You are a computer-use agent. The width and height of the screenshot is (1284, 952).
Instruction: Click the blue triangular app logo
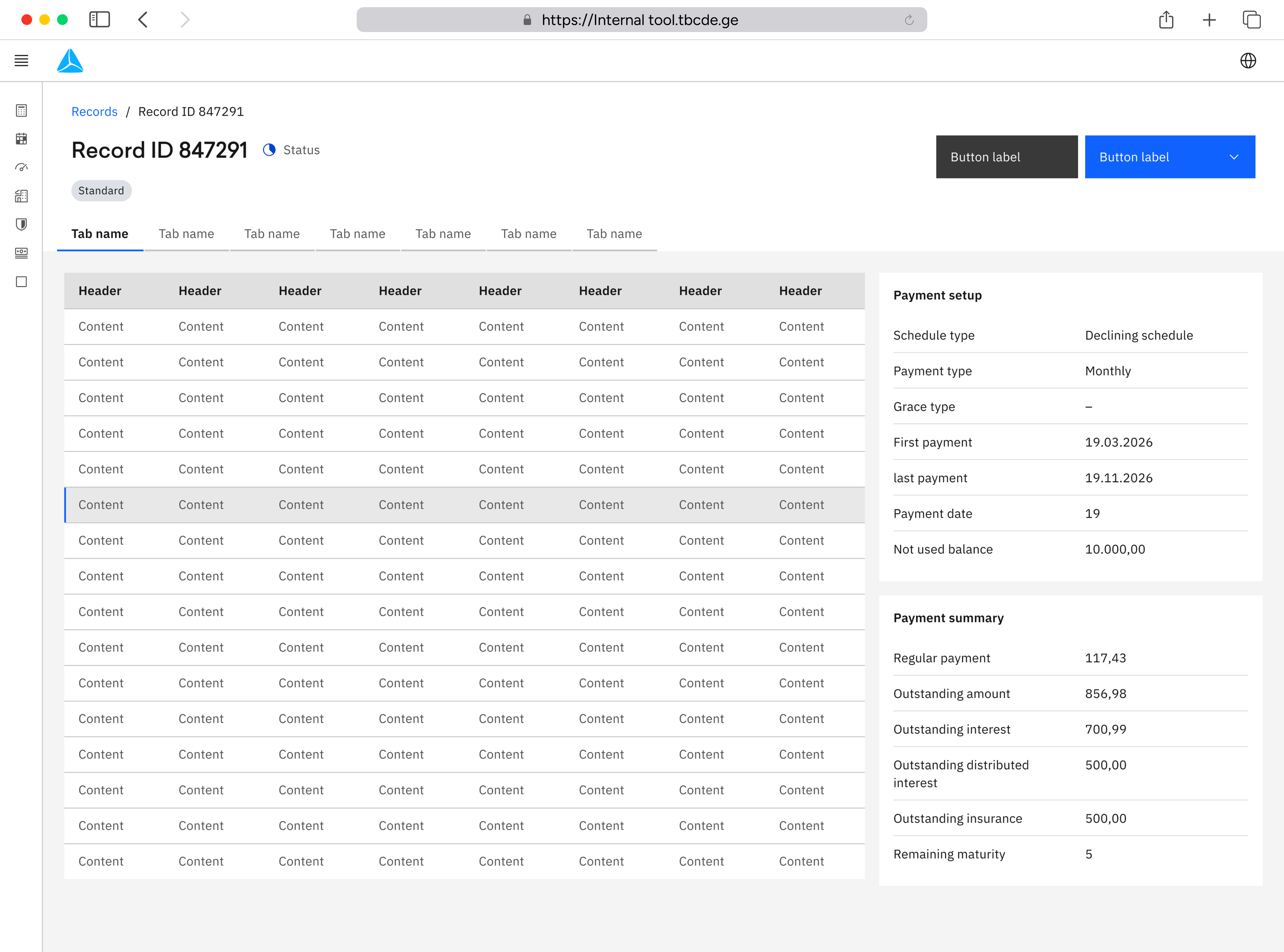pyautogui.click(x=70, y=60)
